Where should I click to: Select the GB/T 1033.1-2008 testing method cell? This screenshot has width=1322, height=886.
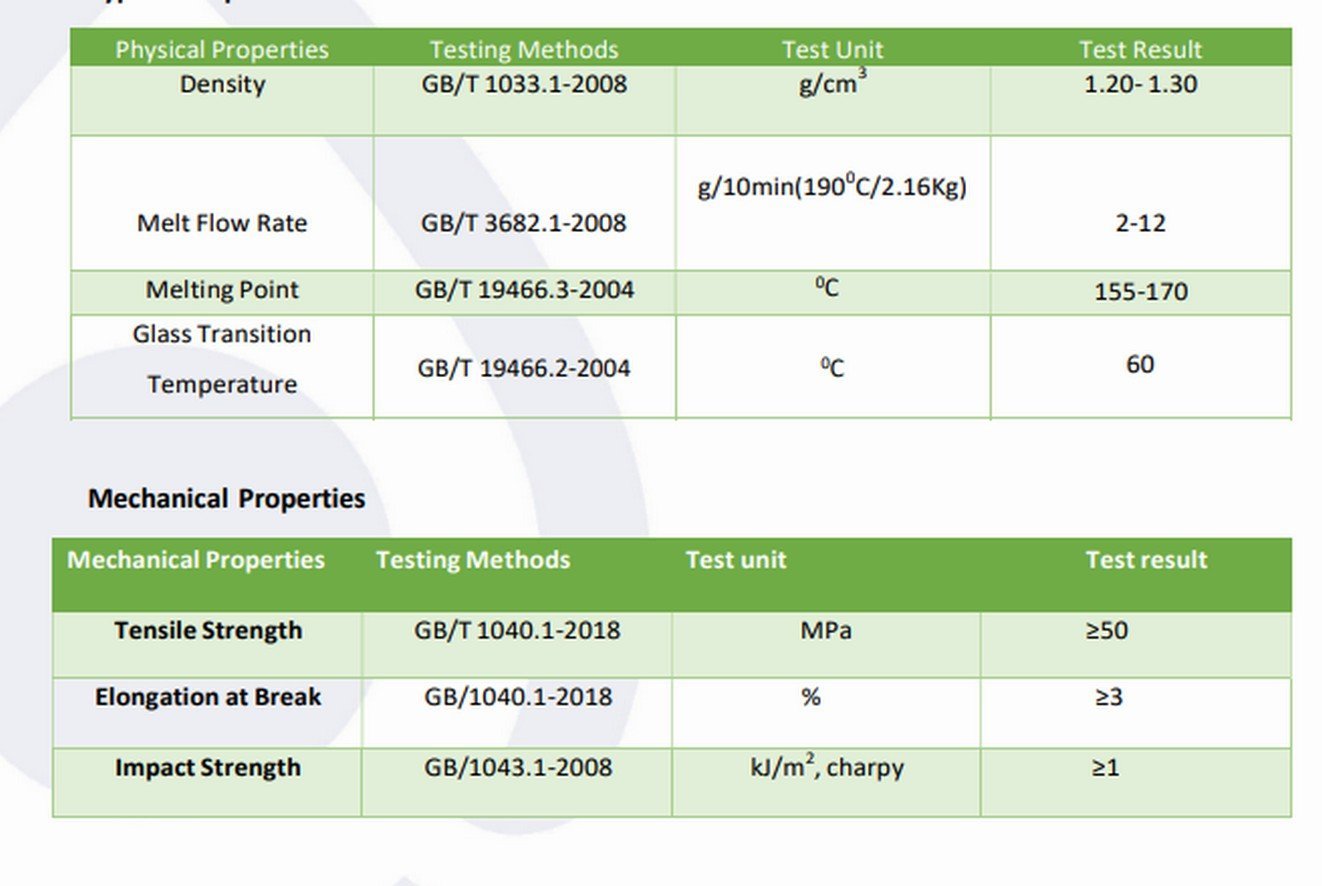point(524,85)
